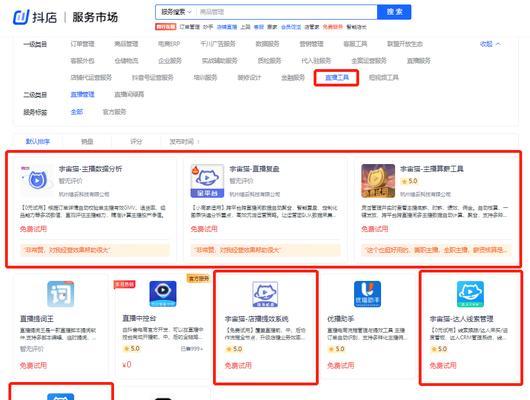Click the 直播中控台 eye icon
530x400 pixels.
163,294
